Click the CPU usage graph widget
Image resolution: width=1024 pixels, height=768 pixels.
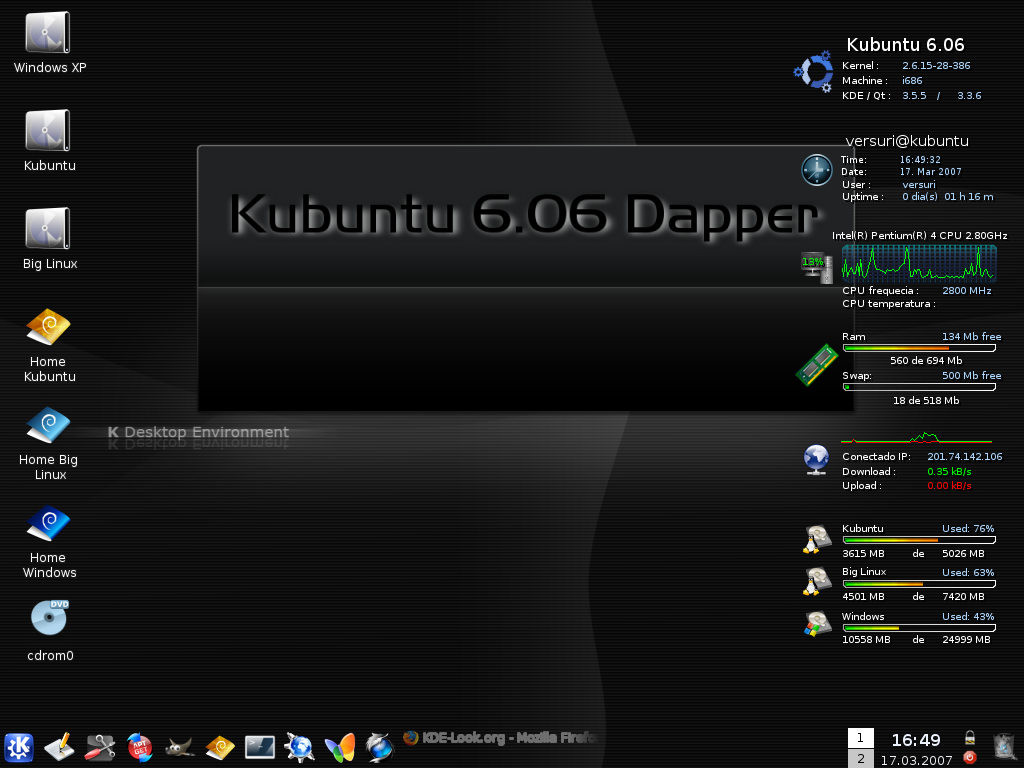tap(919, 263)
